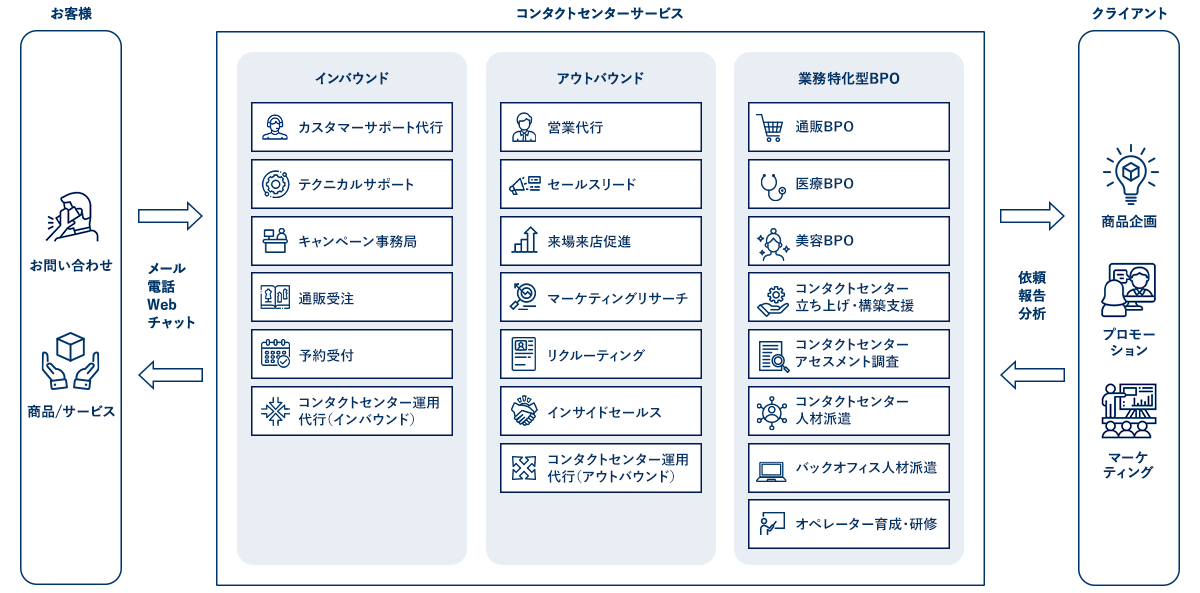Click the lightbulb icon above 商品企画
The height and width of the screenshot is (593, 1200).
1129,175
